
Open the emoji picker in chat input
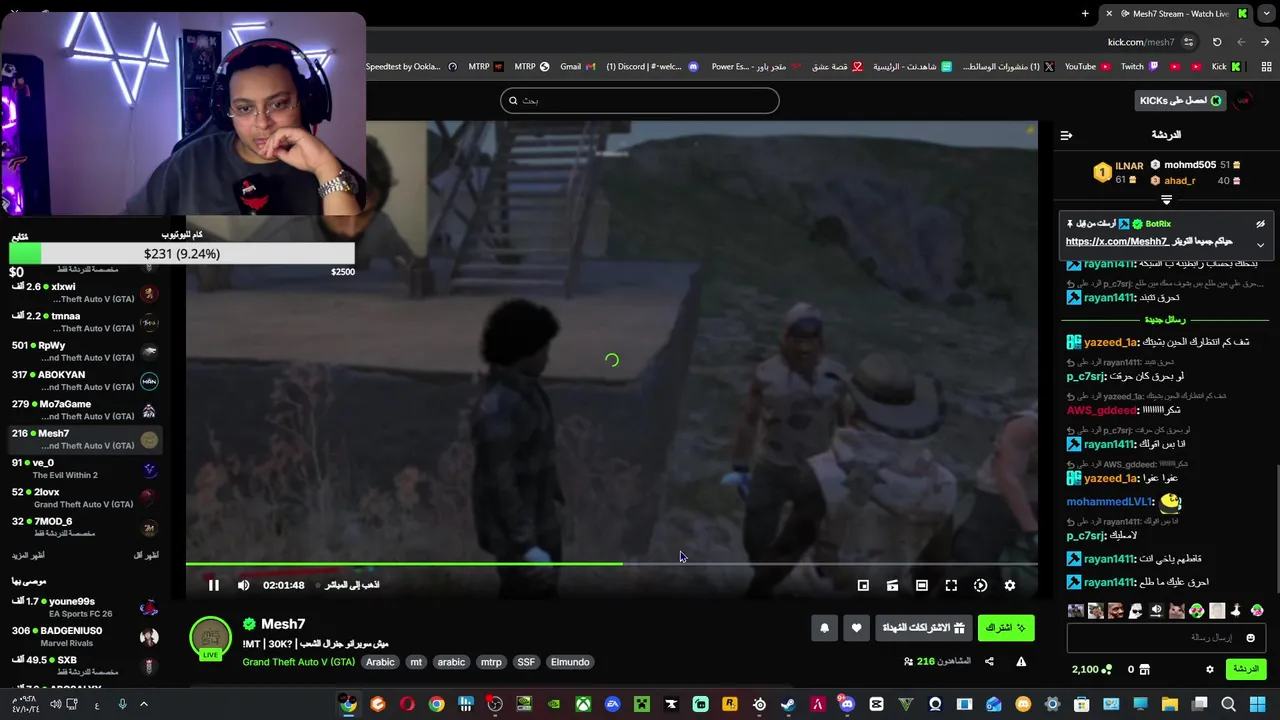[1250, 638]
